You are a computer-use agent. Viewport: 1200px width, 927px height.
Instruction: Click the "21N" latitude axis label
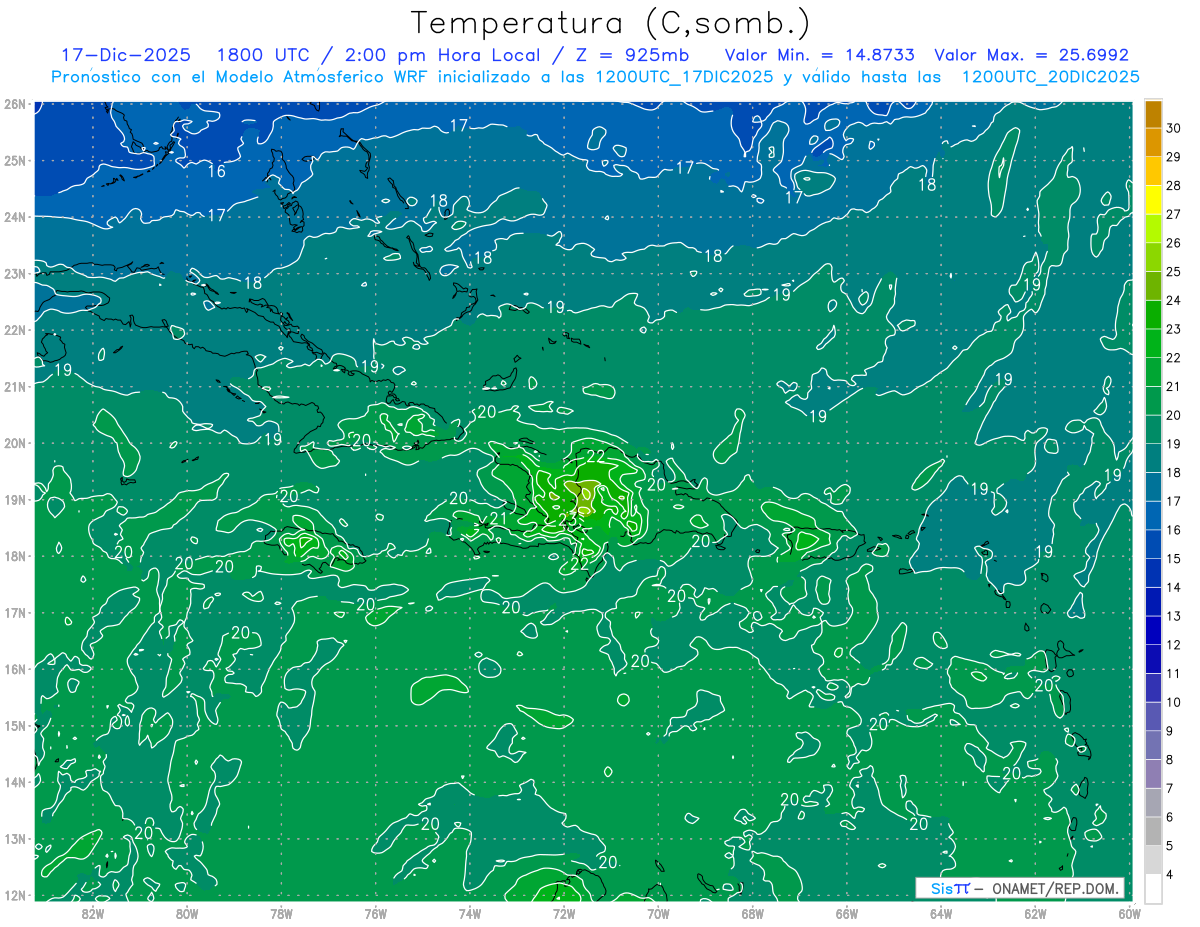pos(15,387)
